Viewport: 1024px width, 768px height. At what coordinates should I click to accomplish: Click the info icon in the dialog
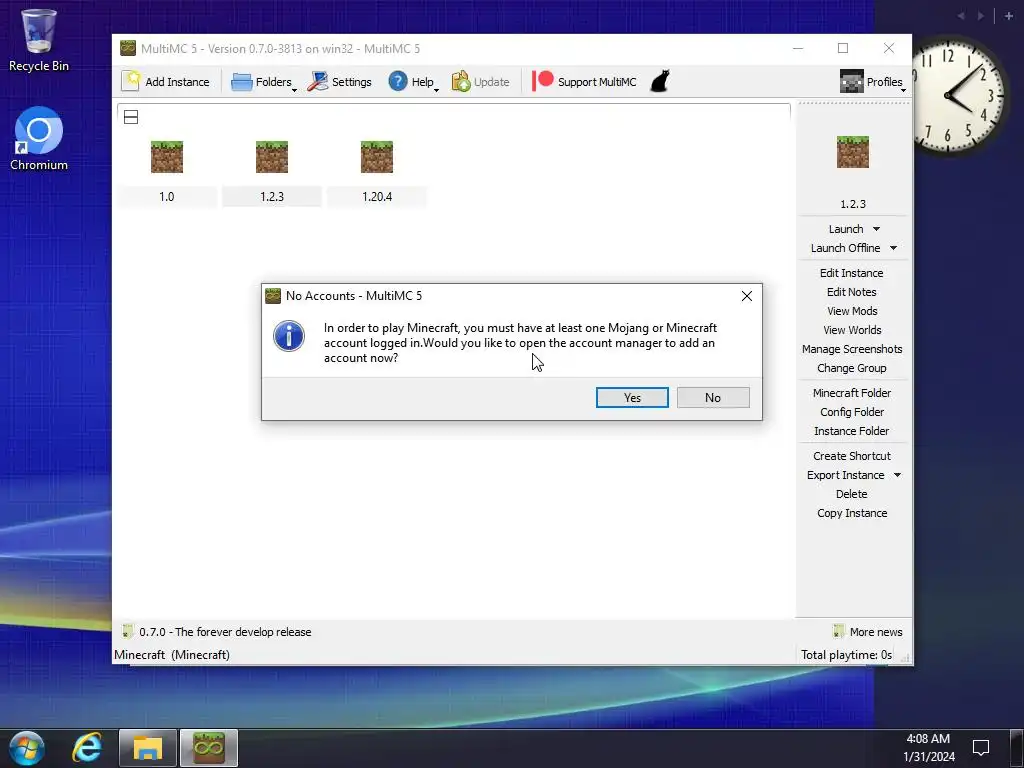click(x=289, y=336)
